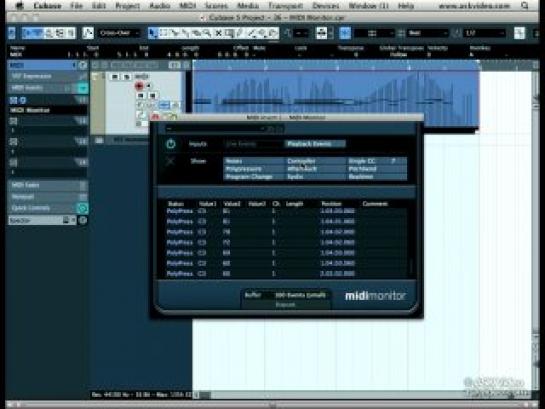Select the Mute X tool
Viewport: 545px width, 409px height.
(x=218, y=33)
